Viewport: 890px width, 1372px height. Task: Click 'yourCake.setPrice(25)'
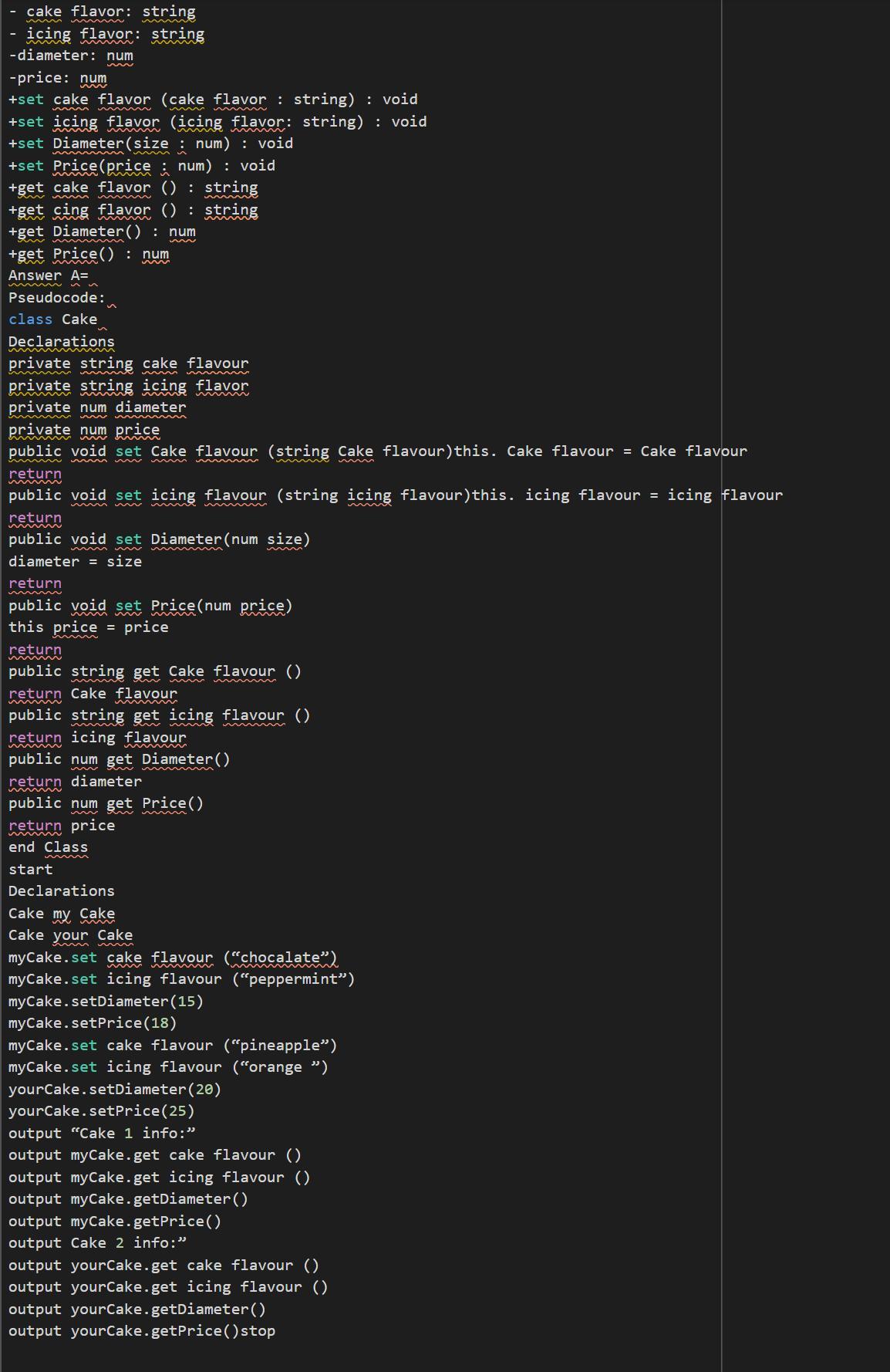point(102,1111)
